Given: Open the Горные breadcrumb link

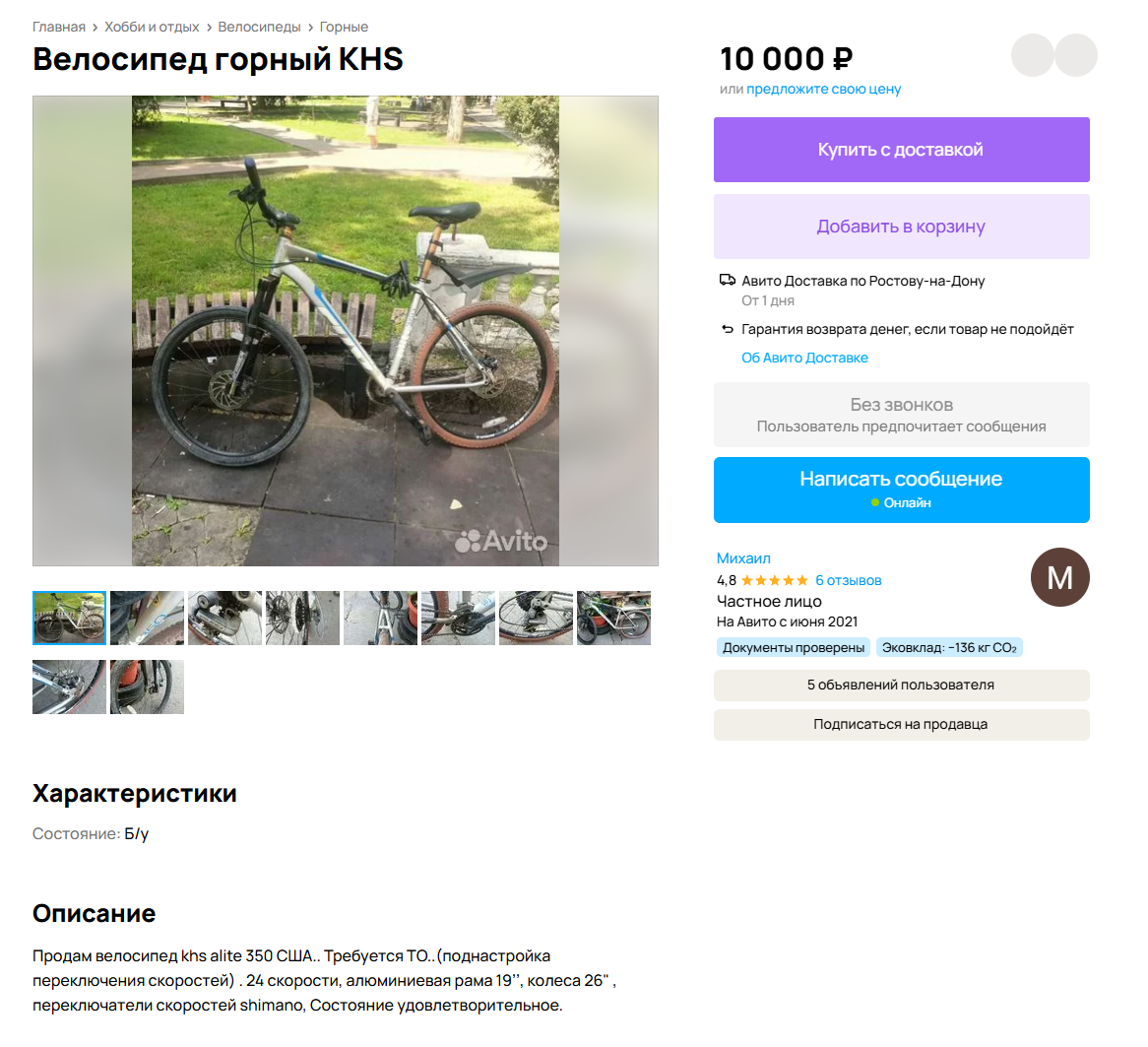Looking at the screenshot, I should 344,28.
